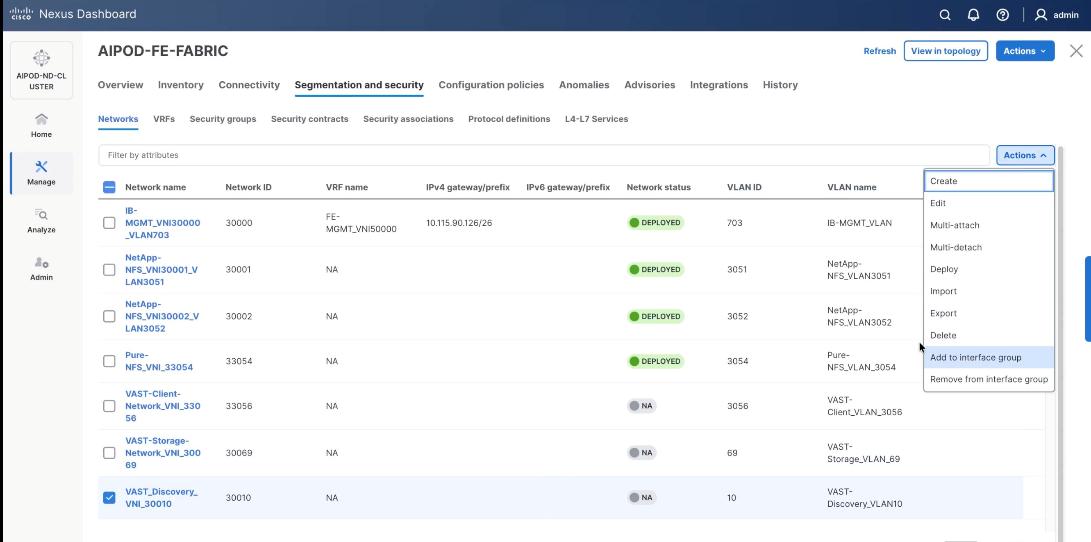This screenshot has width=1091, height=542.
Task: Open NetApp-NFS_VNI30002_VLAN3052 network link
Action: point(162,316)
